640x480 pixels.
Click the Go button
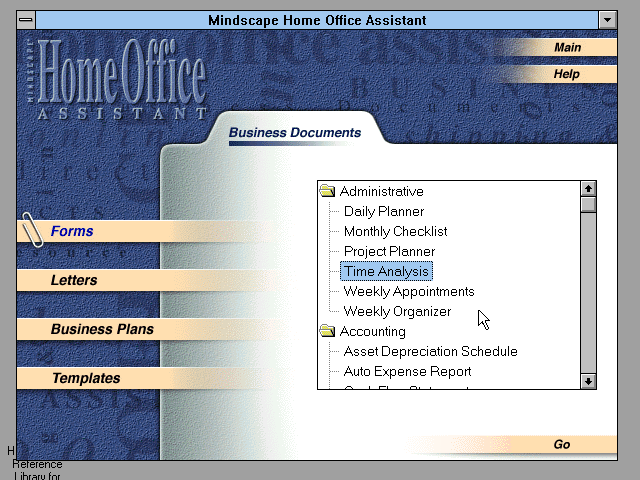562,444
